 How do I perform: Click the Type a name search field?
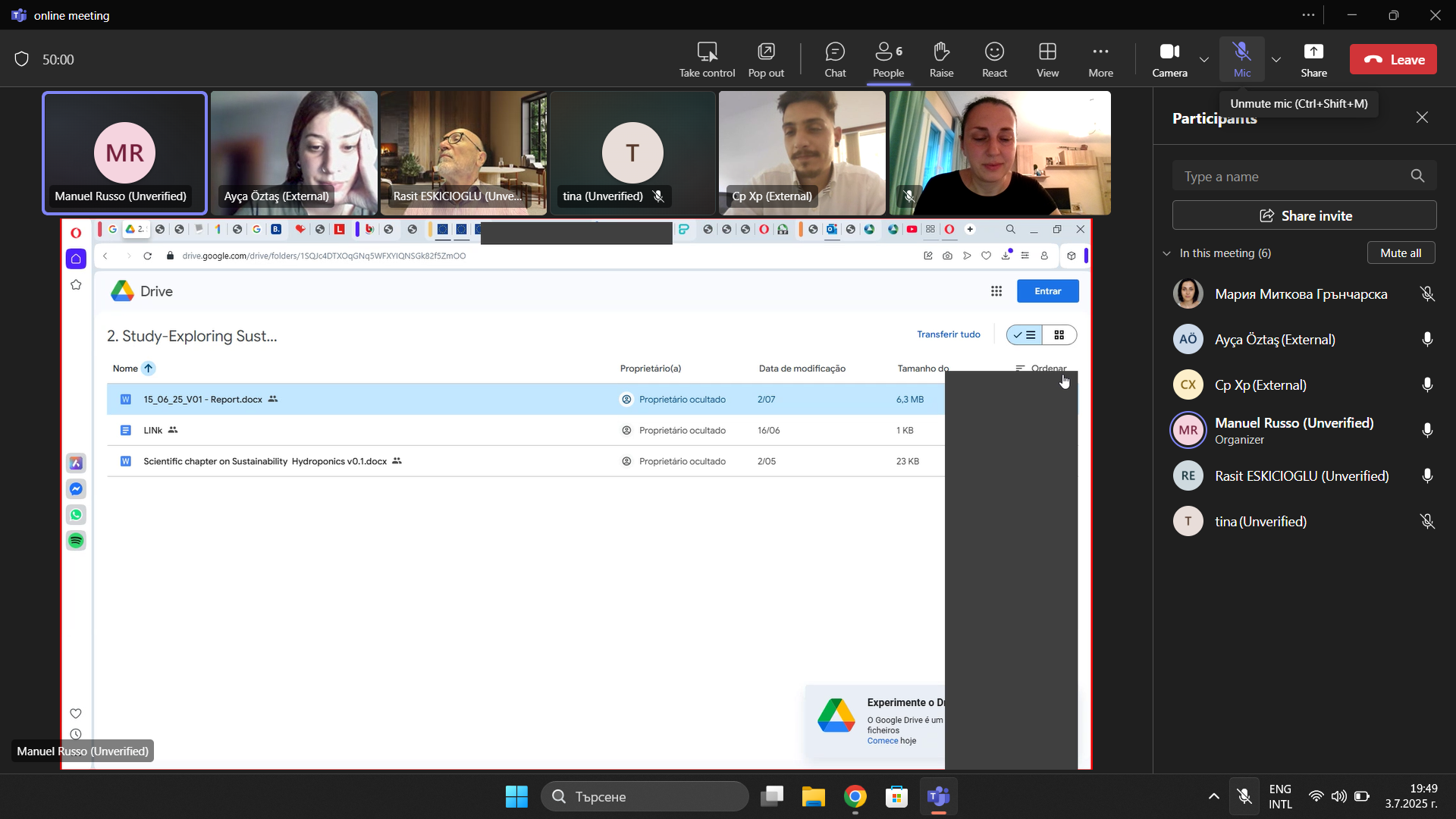pos(1304,177)
